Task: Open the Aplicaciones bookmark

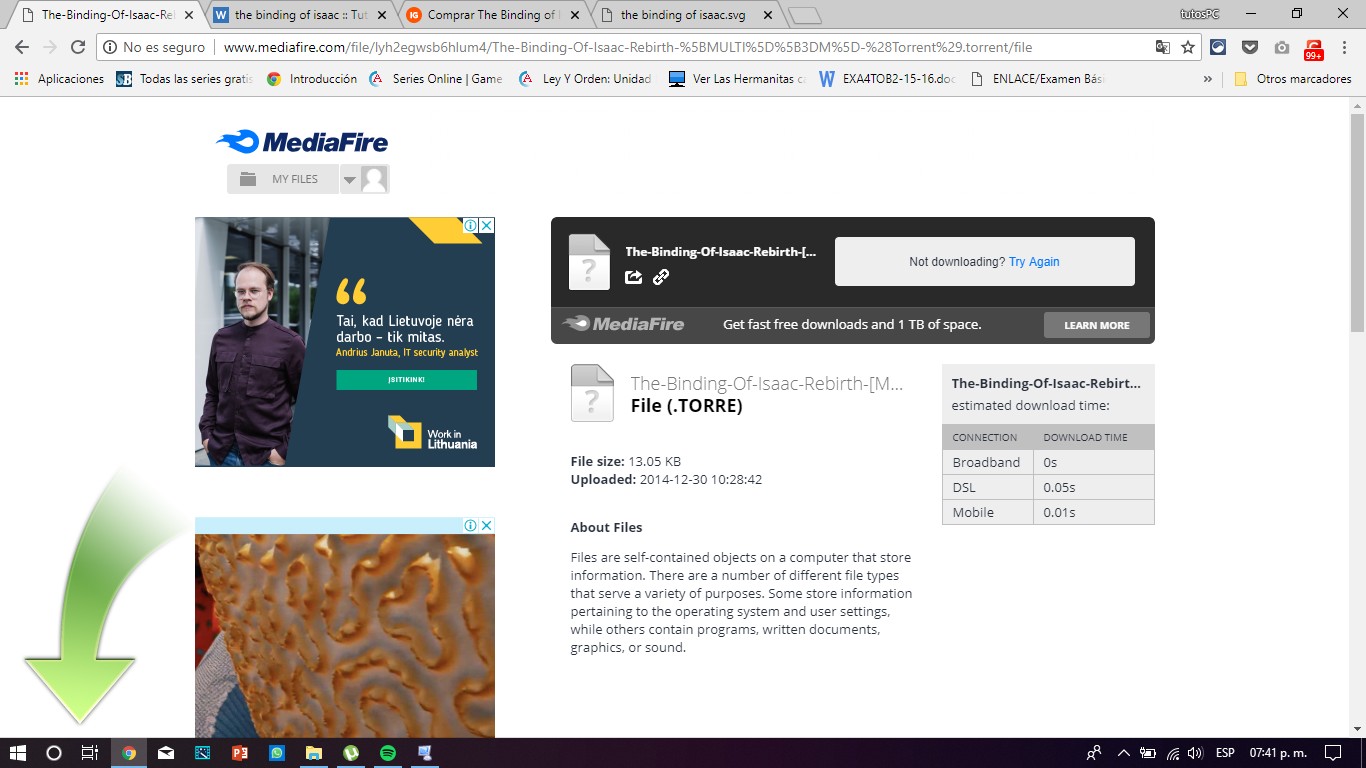Action: click(60, 79)
